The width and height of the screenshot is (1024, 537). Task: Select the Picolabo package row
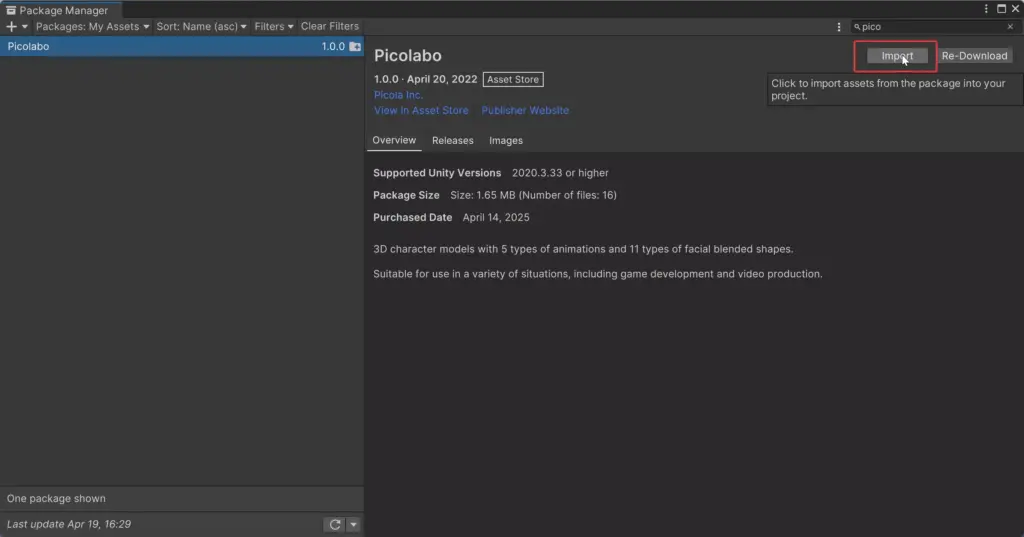pyautogui.click(x=182, y=46)
